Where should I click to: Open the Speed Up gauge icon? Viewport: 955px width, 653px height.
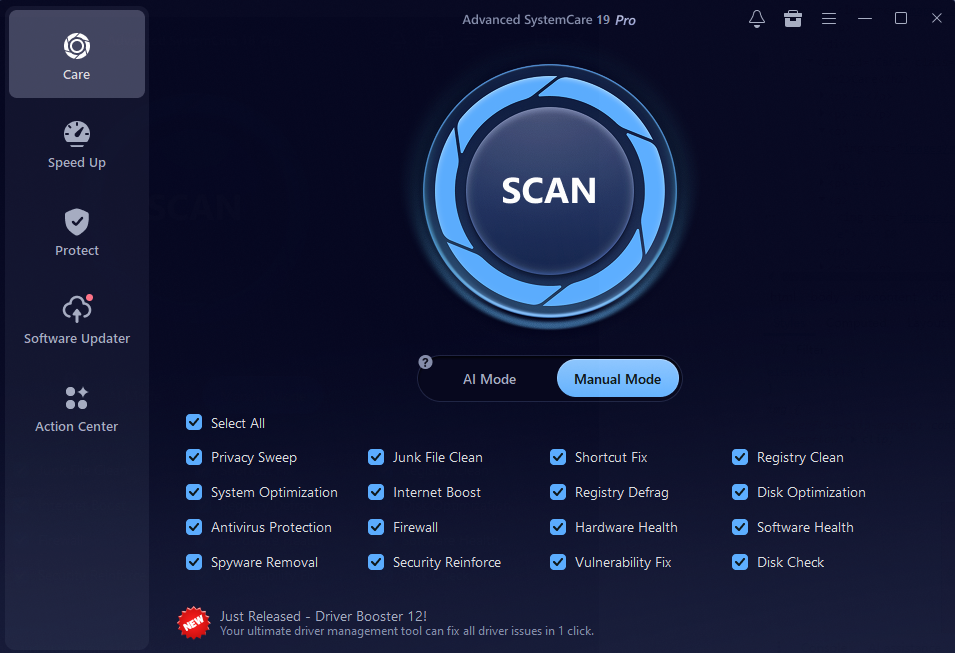77,134
